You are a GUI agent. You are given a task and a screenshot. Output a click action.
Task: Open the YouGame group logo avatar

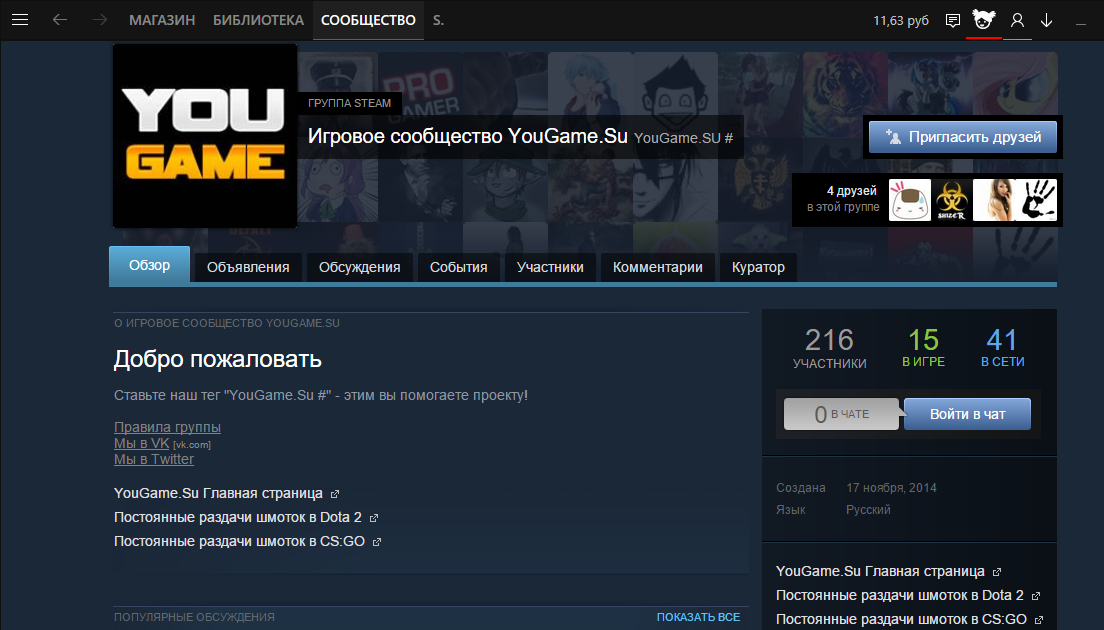[205, 136]
